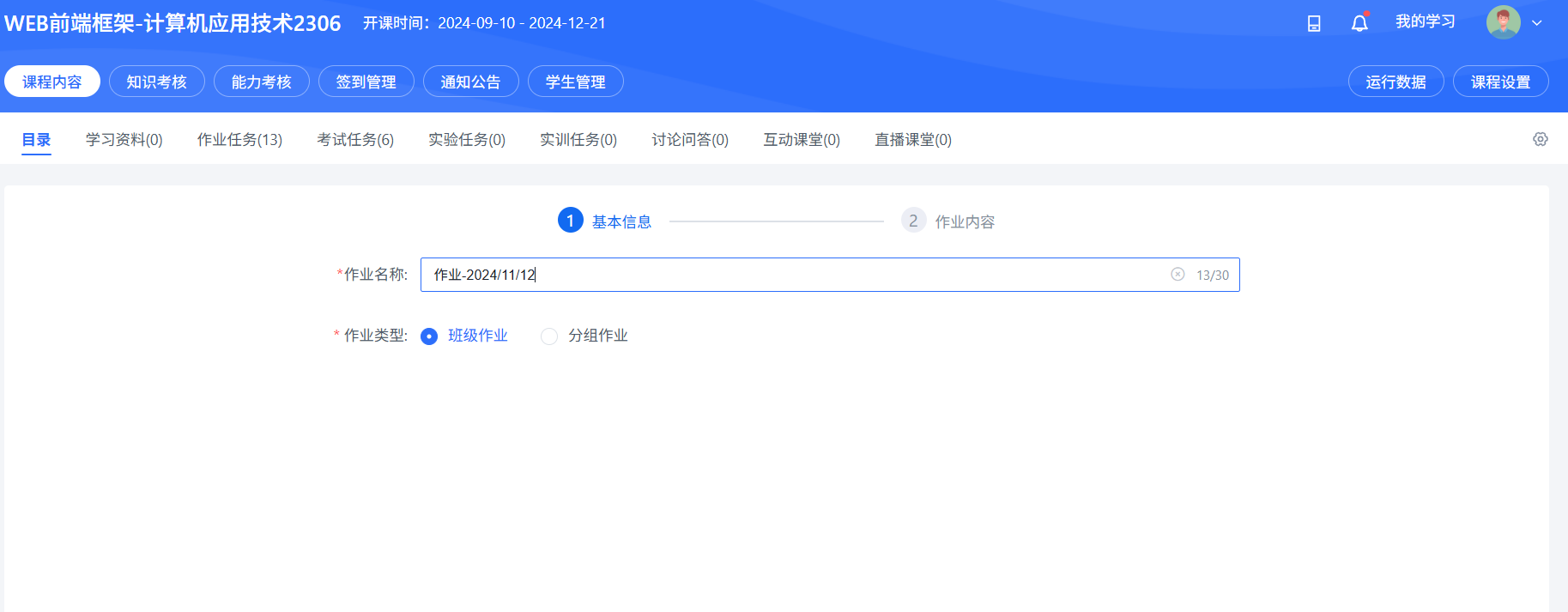Image resolution: width=1568 pixels, height=612 pixels.
Task: Open the 学习资料(0) tab
Action: 124,139
